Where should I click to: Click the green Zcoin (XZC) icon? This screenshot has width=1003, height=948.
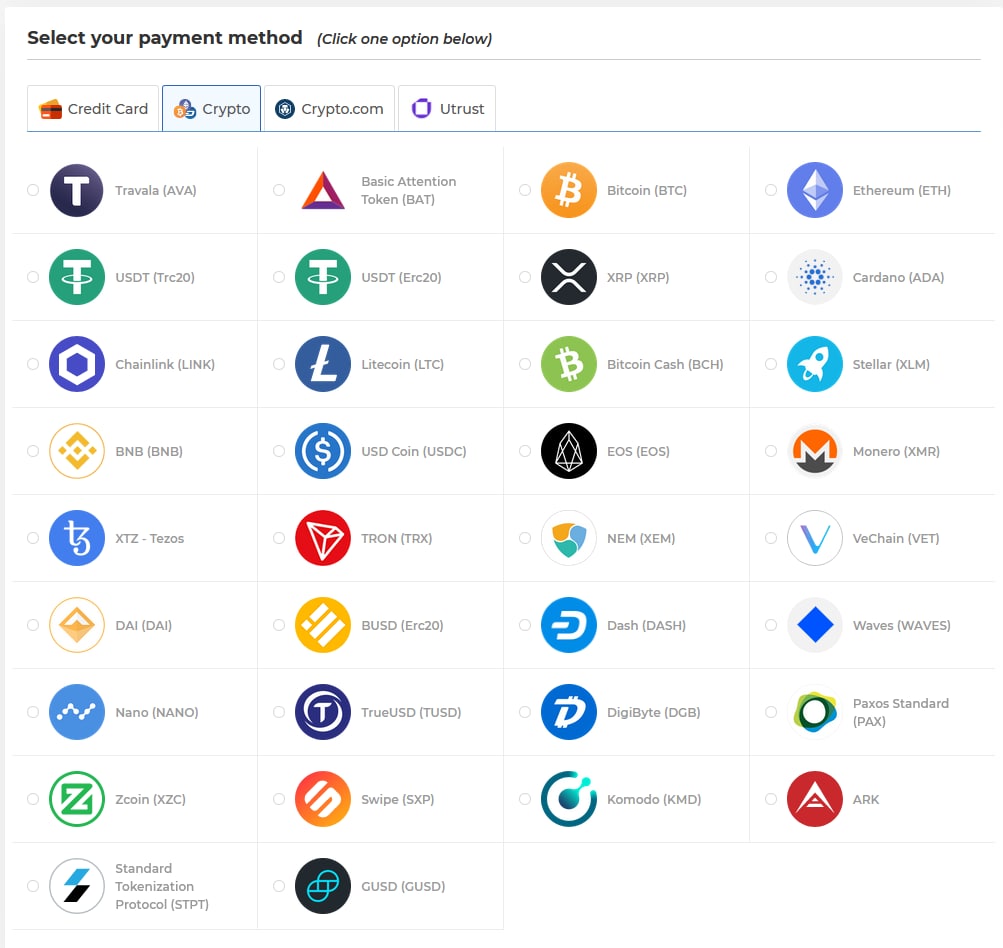[77, 800]
